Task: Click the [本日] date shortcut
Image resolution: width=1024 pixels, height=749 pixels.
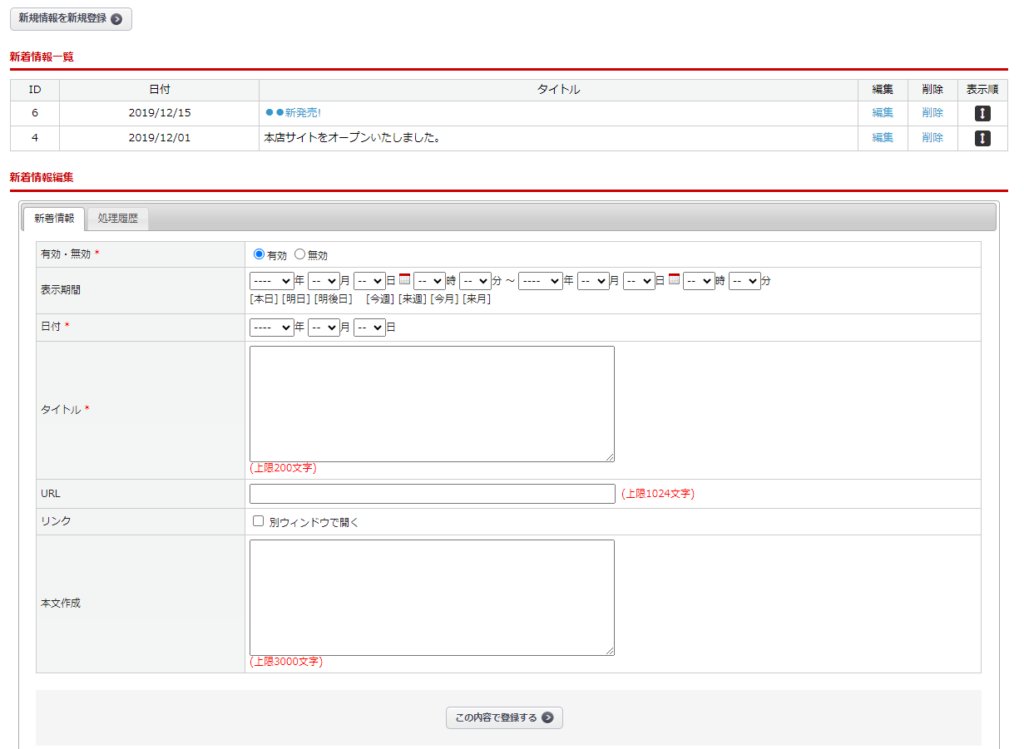Action: (x=264, y=299)
